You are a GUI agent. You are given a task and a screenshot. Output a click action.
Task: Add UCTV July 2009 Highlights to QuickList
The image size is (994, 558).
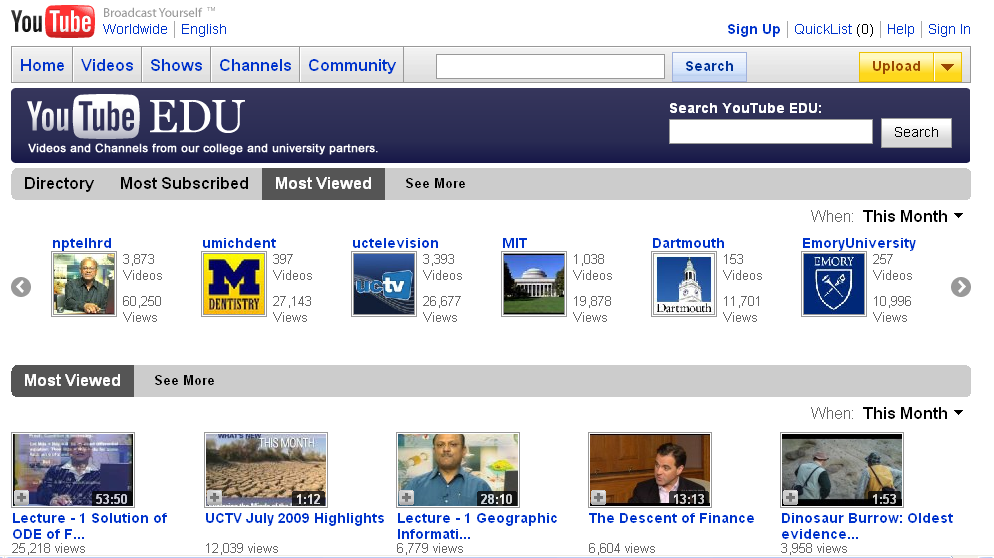[x=214, y=498]
